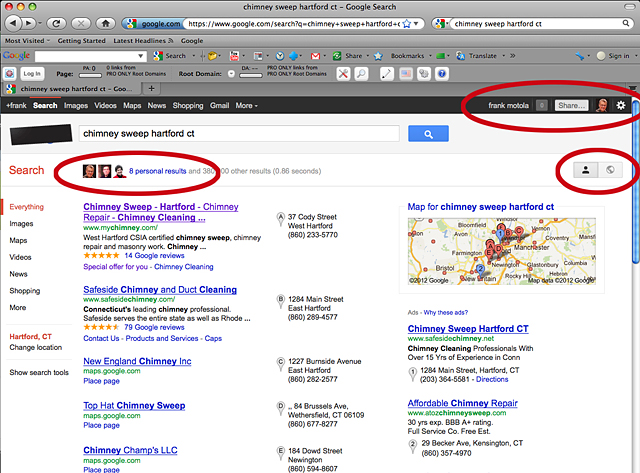The image size is (640, 473).
Task: Click the 8 personal results link
Action: tap(157, 171)
